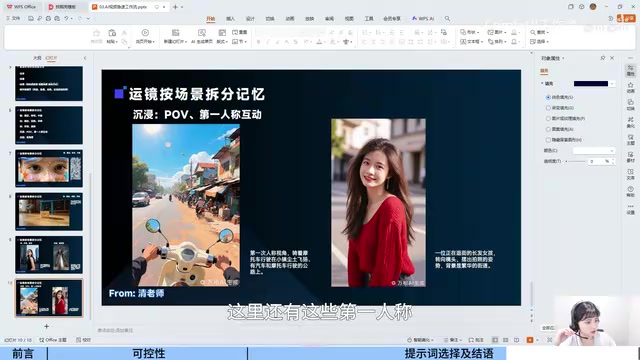This screenshot has height=360, width=640.
Task: Click the Reset slide icon
Action: [240, 32]
